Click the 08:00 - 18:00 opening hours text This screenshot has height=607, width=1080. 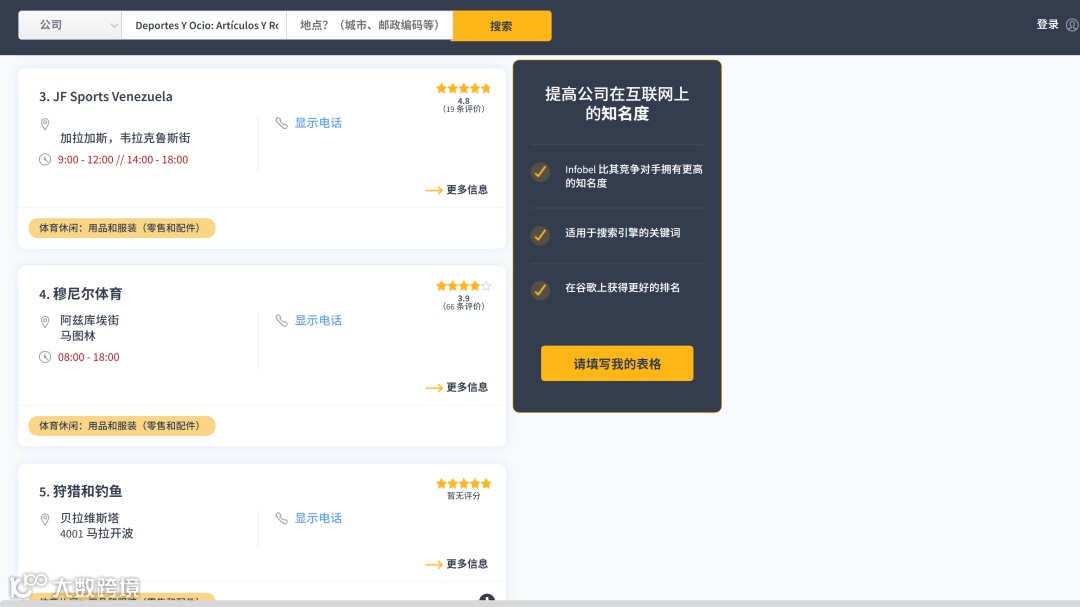(88, 357)
